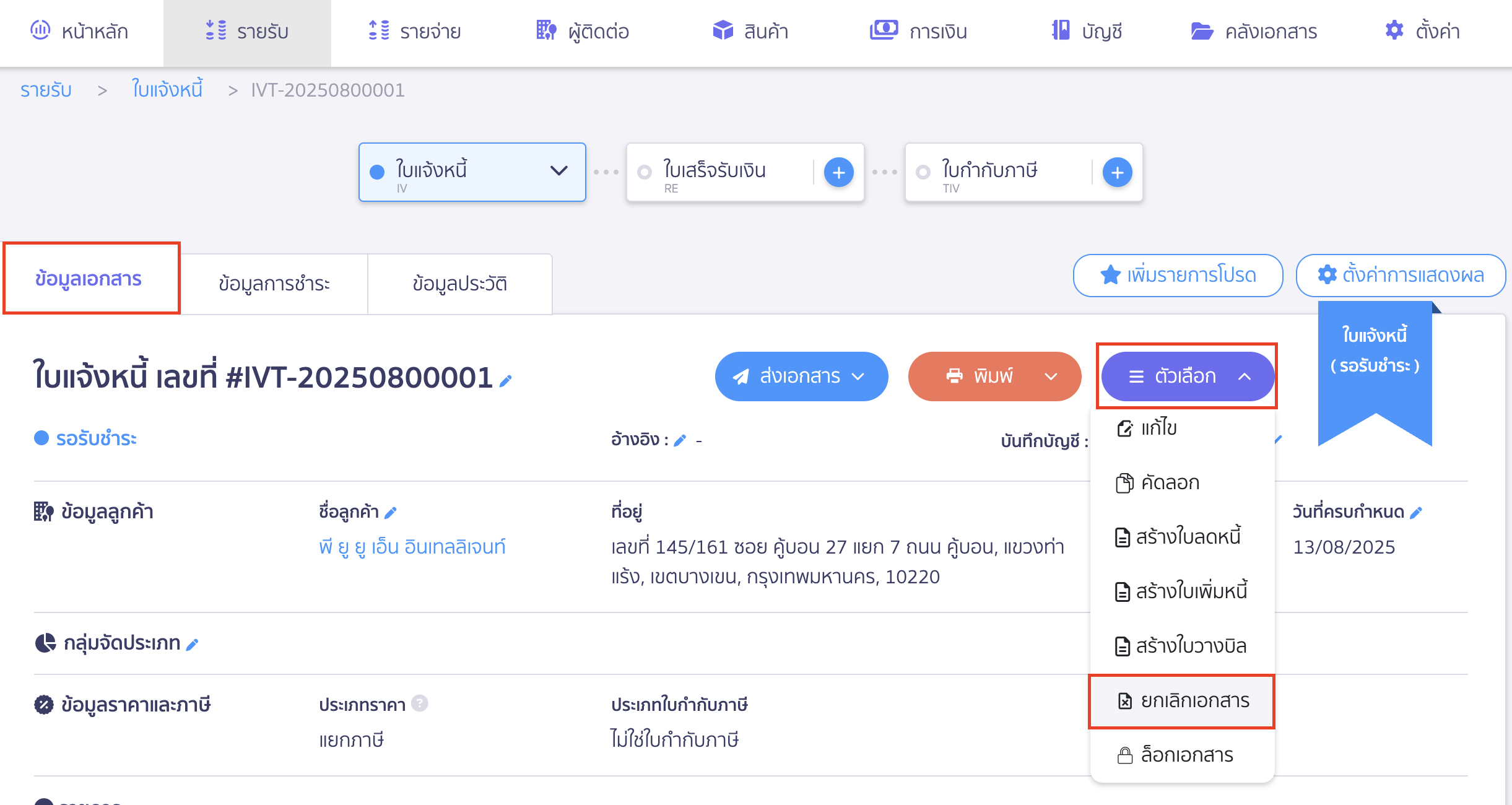Switch to the ข้อมูลเอกสาร tab
This screenshot has width=1512, height=805.
[91, 279]
